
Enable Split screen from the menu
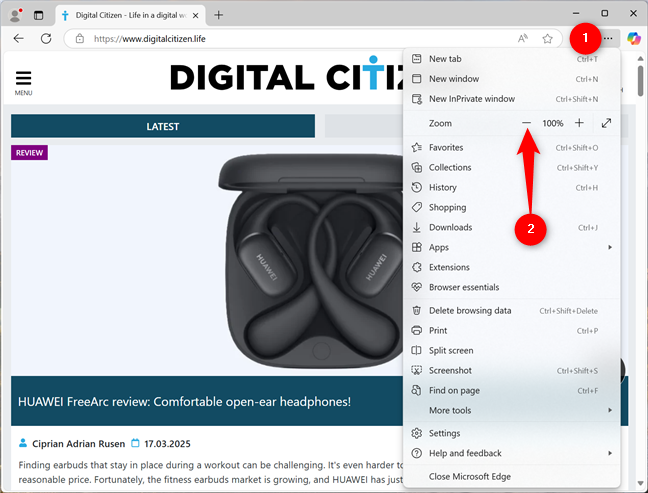512,350
